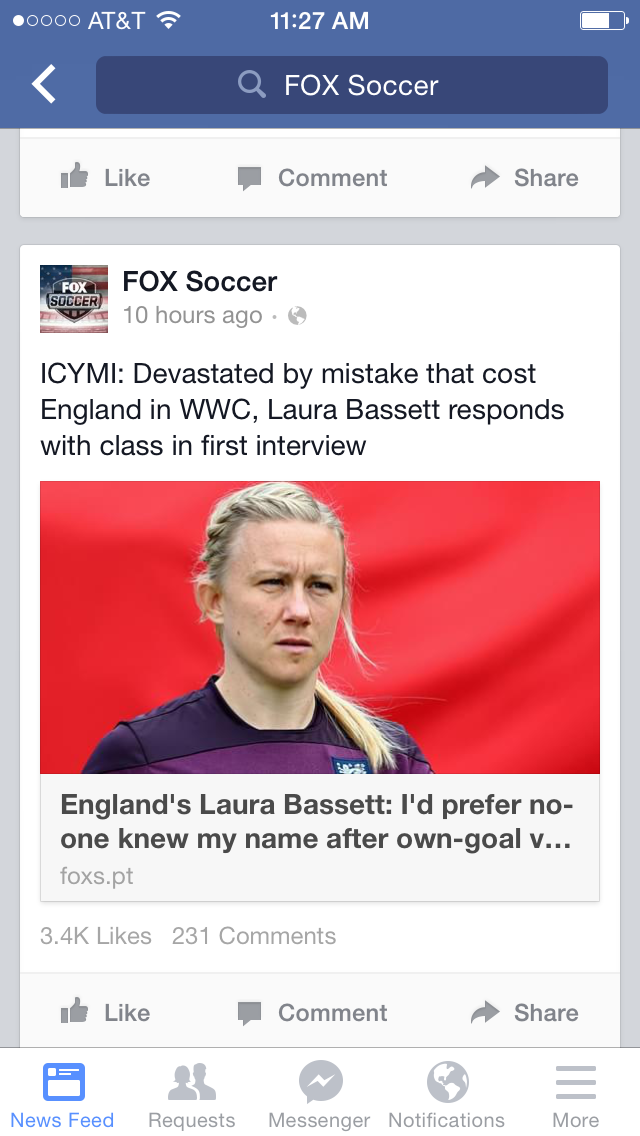Like the previous post above
The height and width of the screenshot is (1136, 640).
click(106, 177)
